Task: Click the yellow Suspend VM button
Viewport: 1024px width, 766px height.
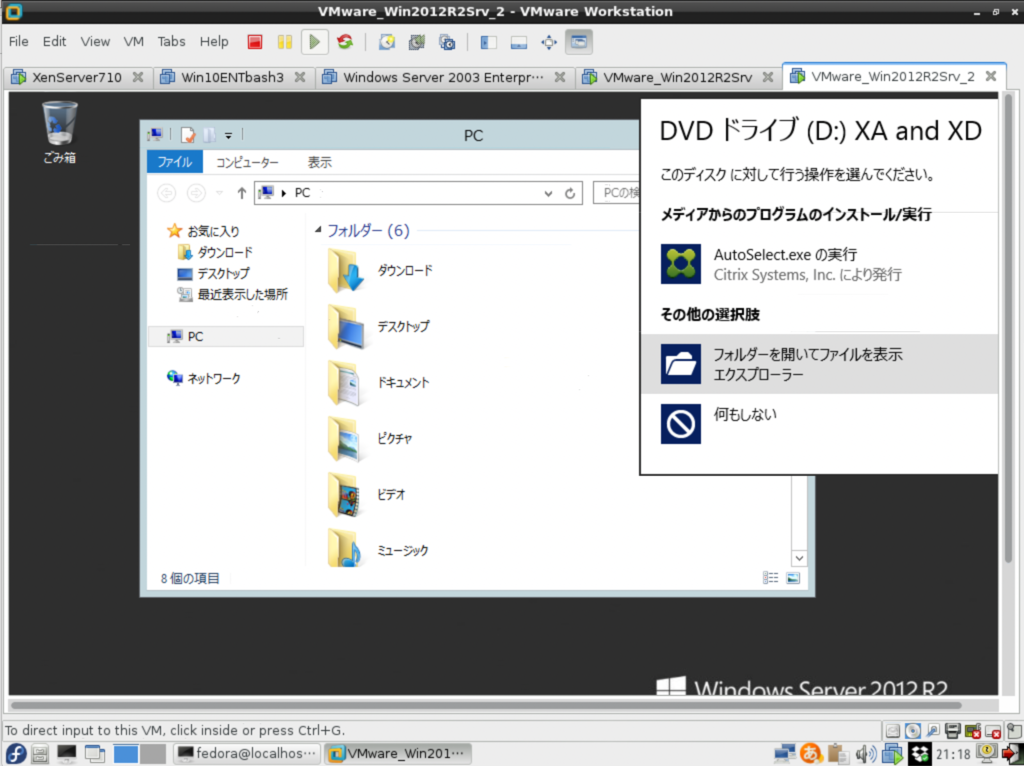Action: [285, 42]
